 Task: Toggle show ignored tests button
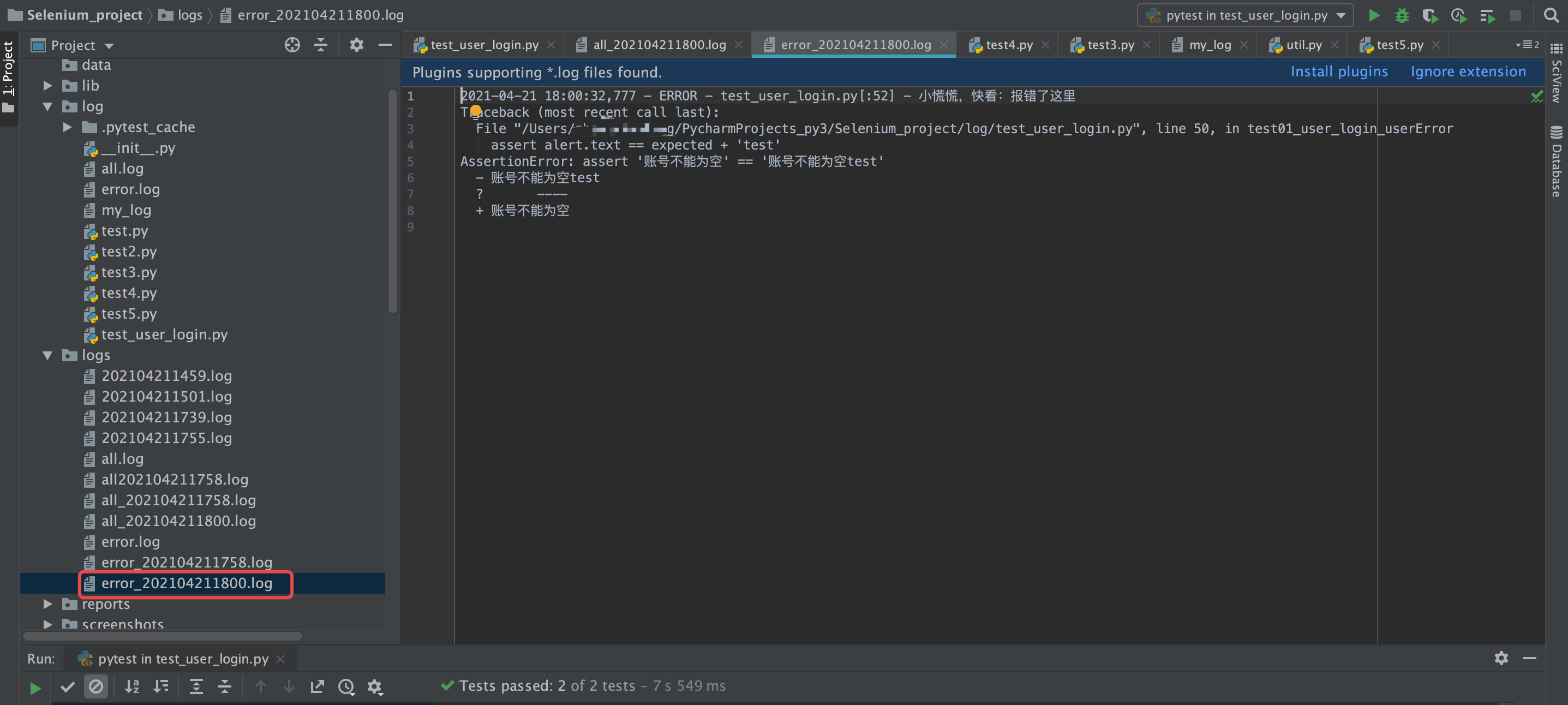pyautogui.click(x=96, y=687)
